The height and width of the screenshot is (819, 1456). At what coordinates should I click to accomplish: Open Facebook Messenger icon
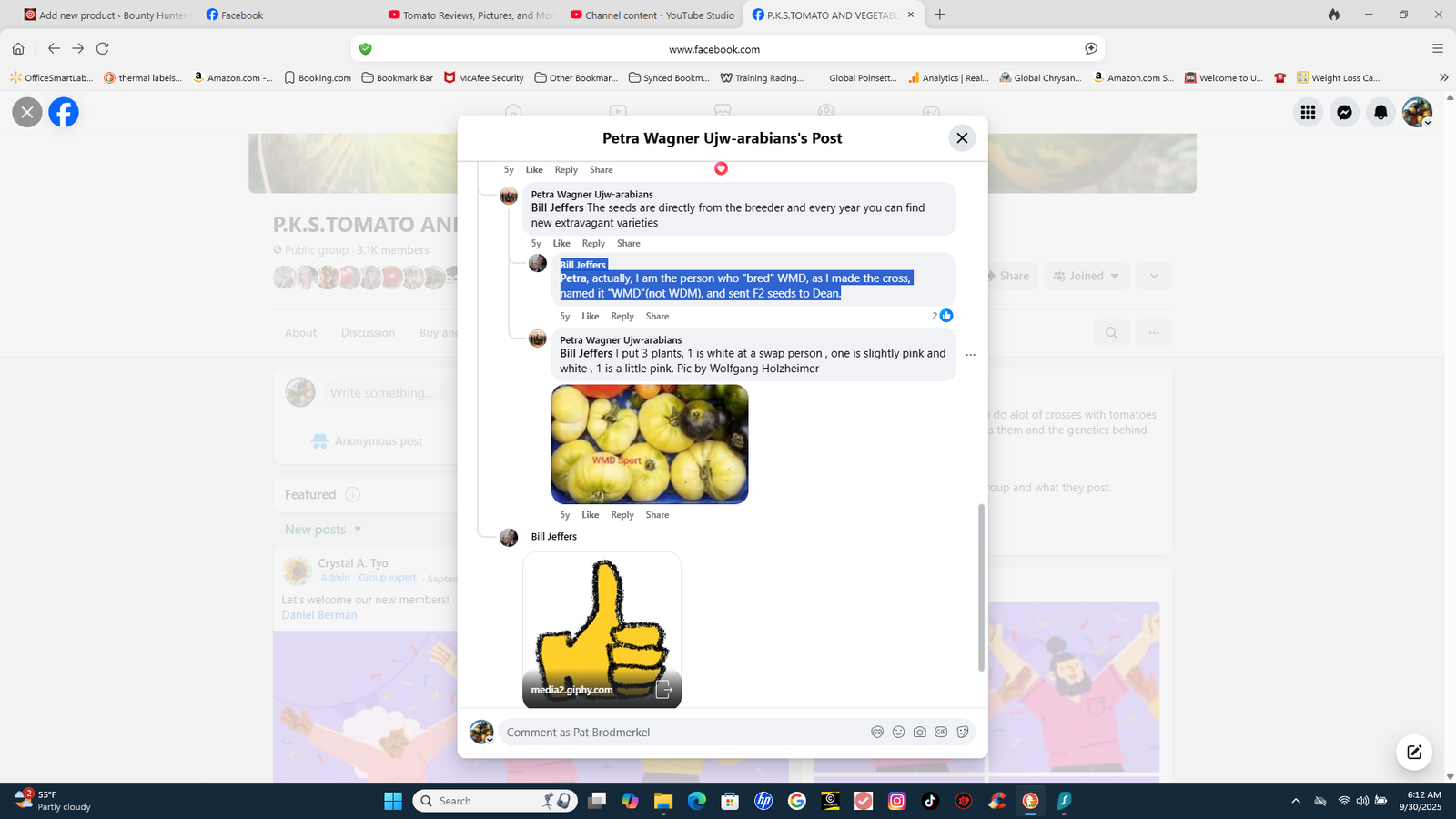(1344, 112)
